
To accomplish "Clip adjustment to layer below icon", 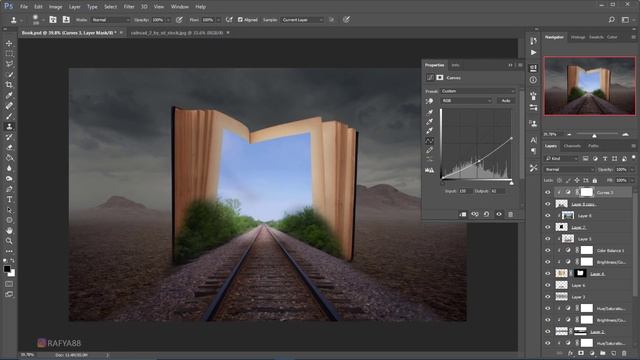I will (463, 214).
